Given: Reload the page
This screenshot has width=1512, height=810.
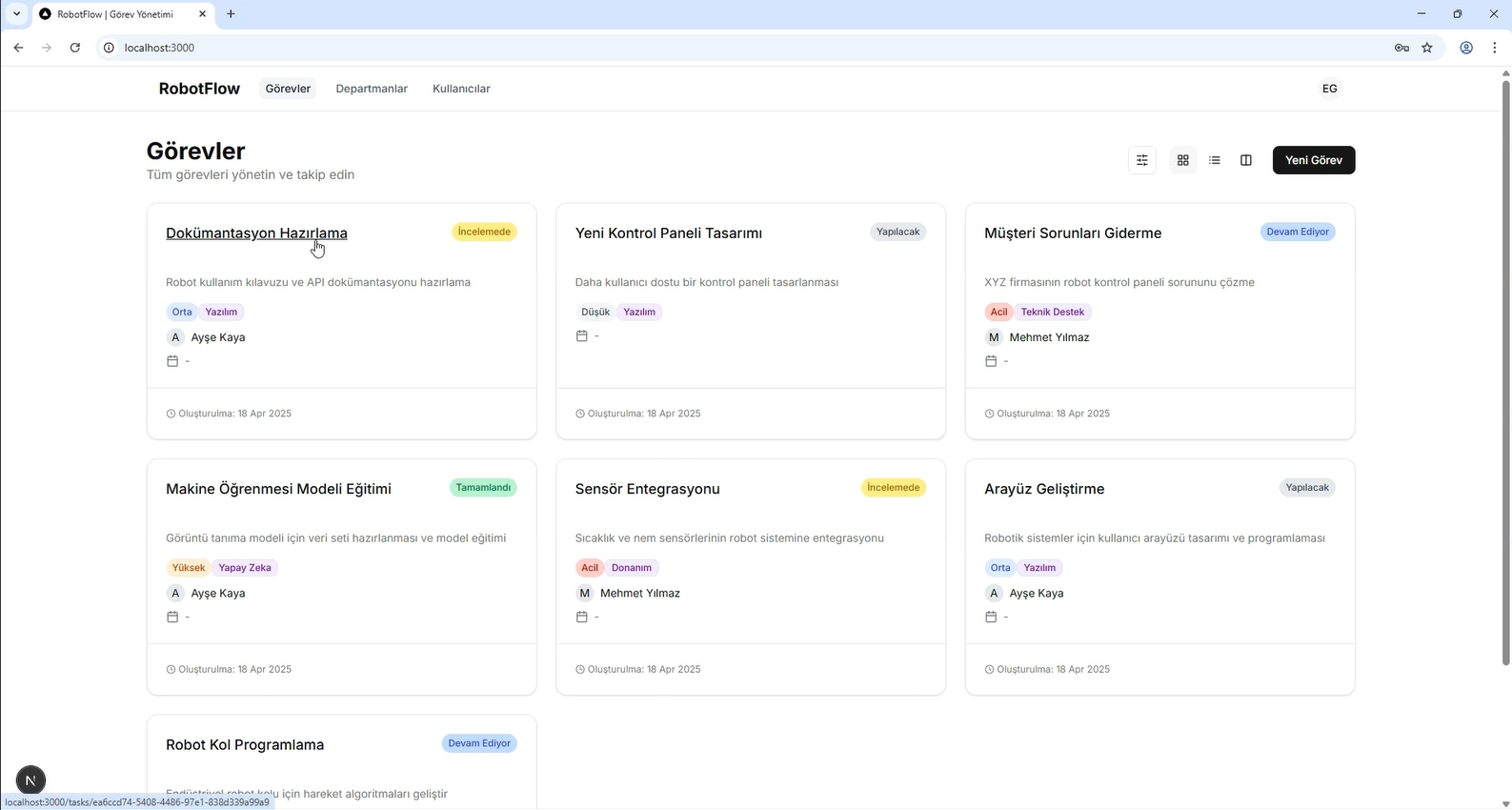Looking at the screenshot, I should [x=74, y=48].
